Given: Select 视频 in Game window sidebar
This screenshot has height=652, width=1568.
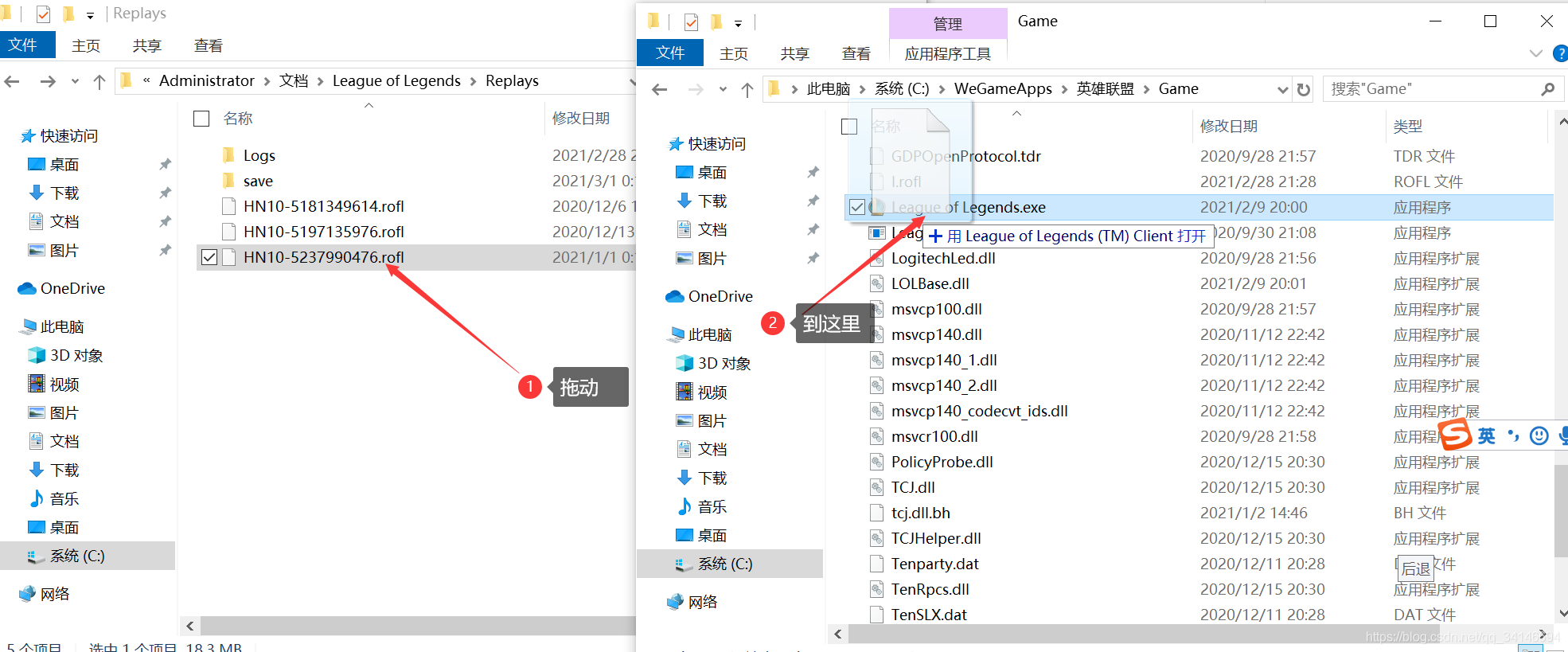Looking at the screenshot, I should pyautogui.click(x=712, y=392).
